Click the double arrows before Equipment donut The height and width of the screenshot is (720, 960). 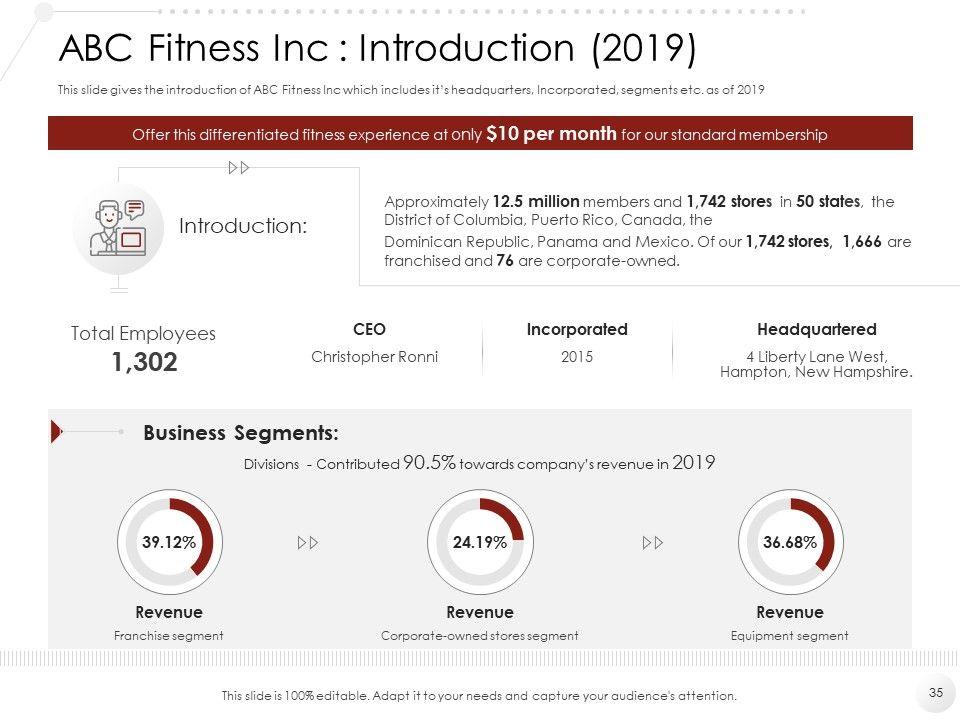653,542
